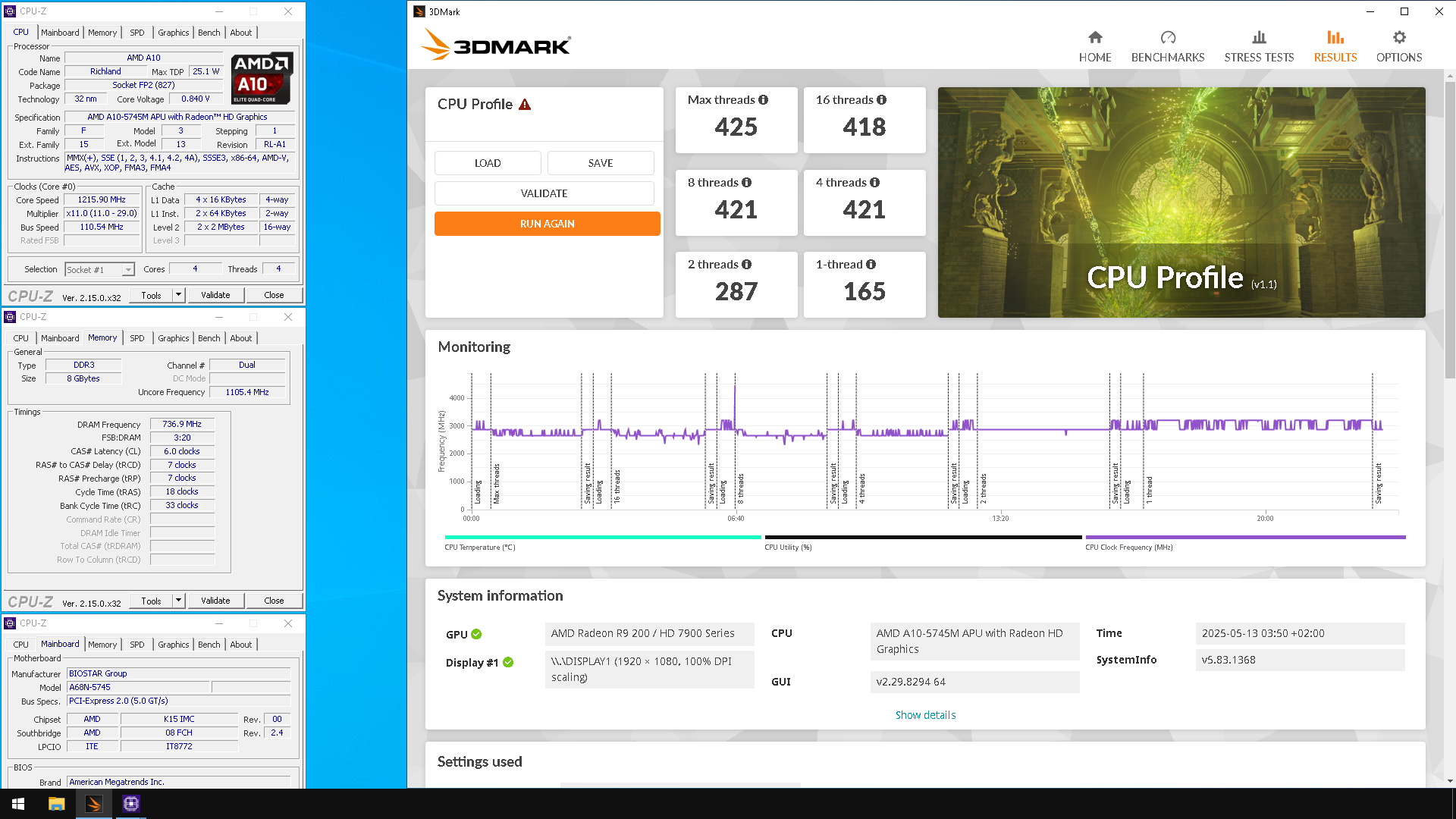The width and height of the screenshot is (1456, 819).
Task: Click the LOAD button
Action: [x=488, y=163]
